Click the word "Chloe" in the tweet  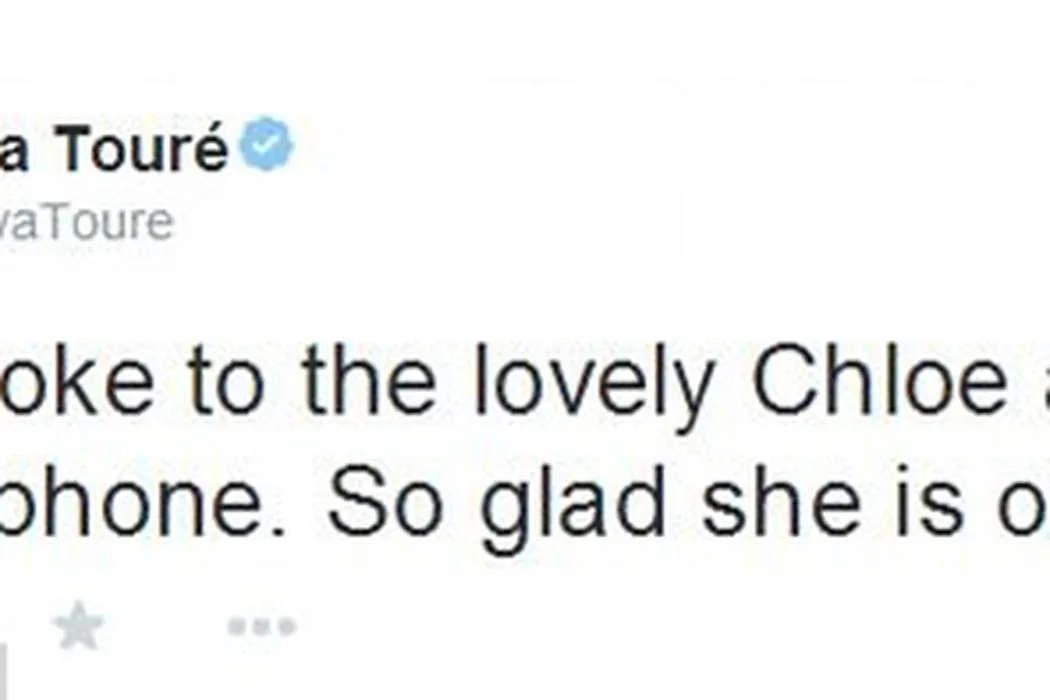point(878,383)
